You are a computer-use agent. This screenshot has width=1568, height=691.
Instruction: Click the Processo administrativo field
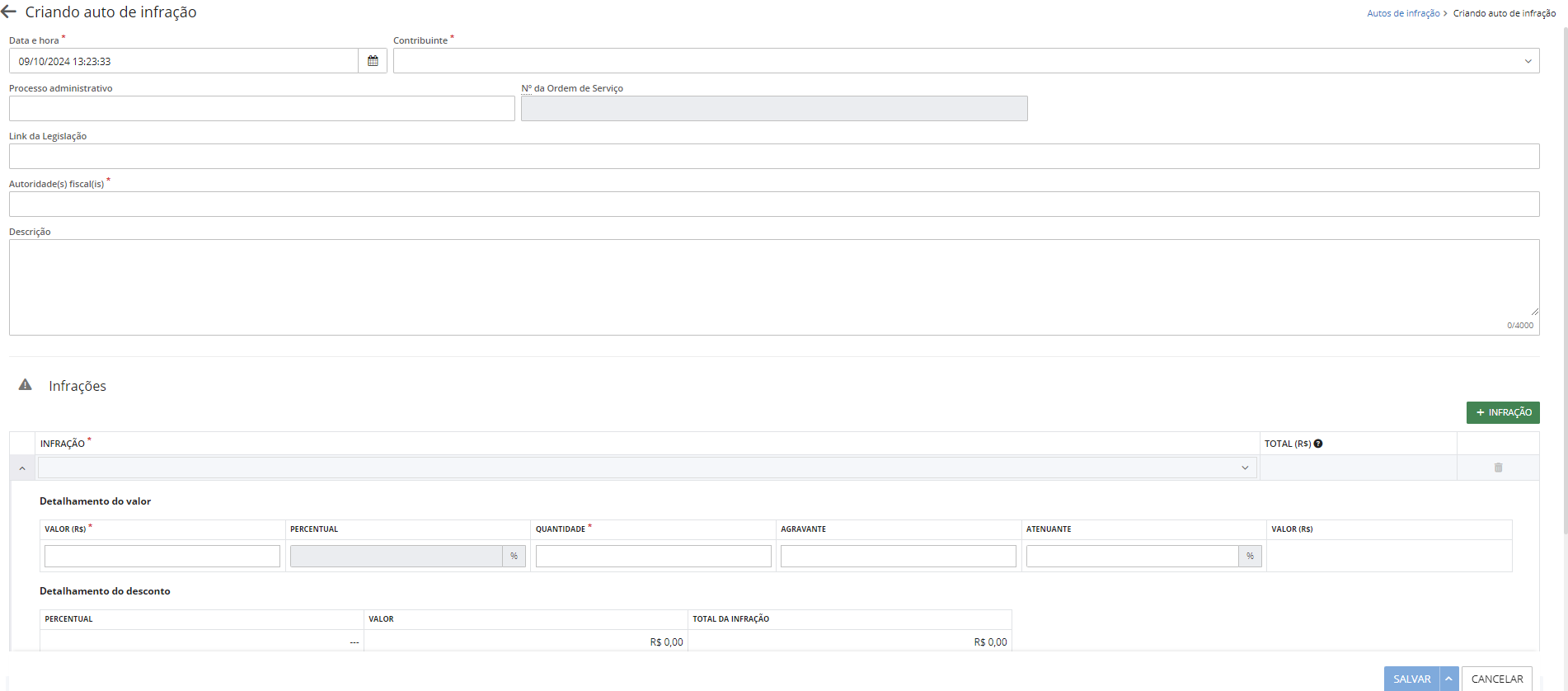tap(262, 109)
